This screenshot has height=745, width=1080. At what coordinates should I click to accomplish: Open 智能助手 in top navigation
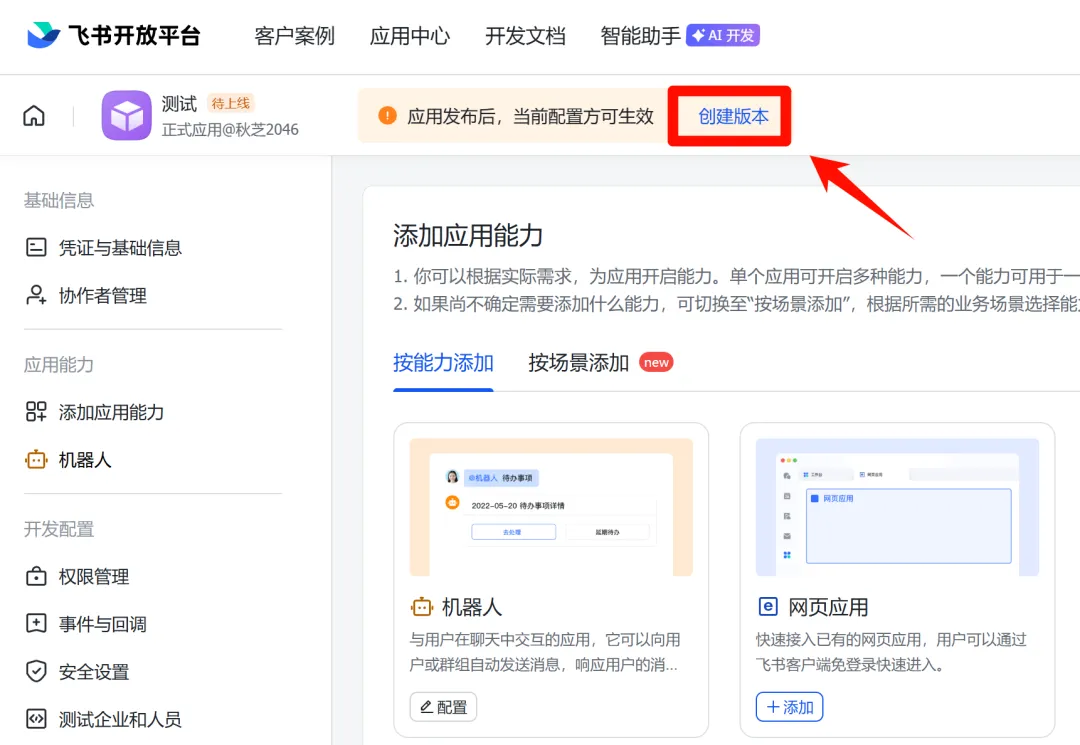click(641, 36)
